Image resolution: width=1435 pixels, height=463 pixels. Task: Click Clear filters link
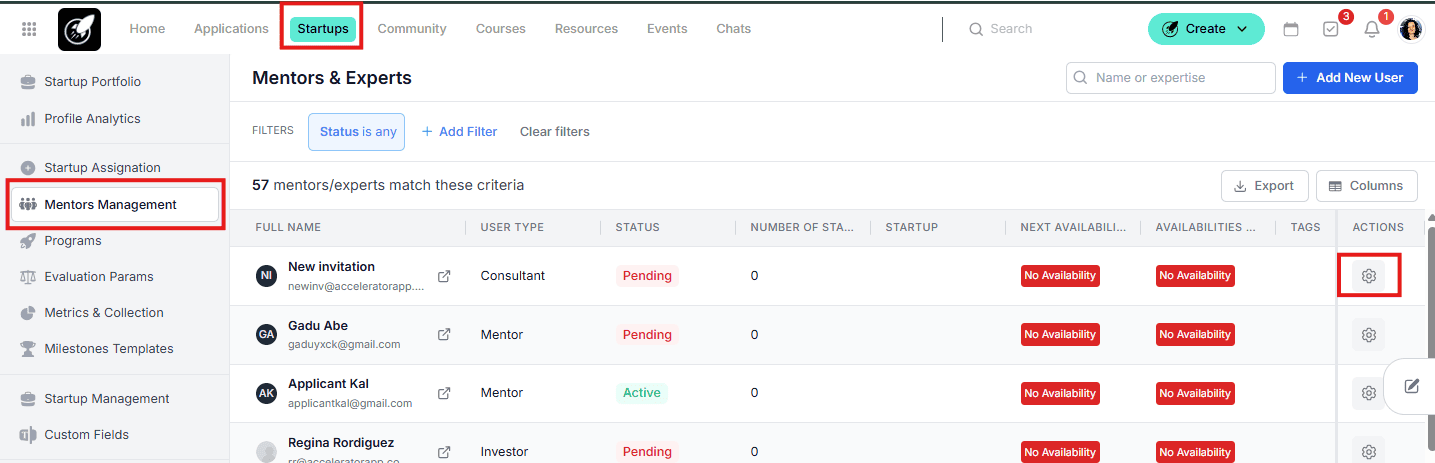coord(554,132)
